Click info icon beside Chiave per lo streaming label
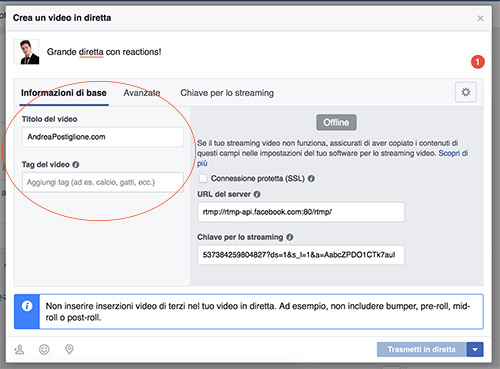The image size is (500, 369). (290, 237)
